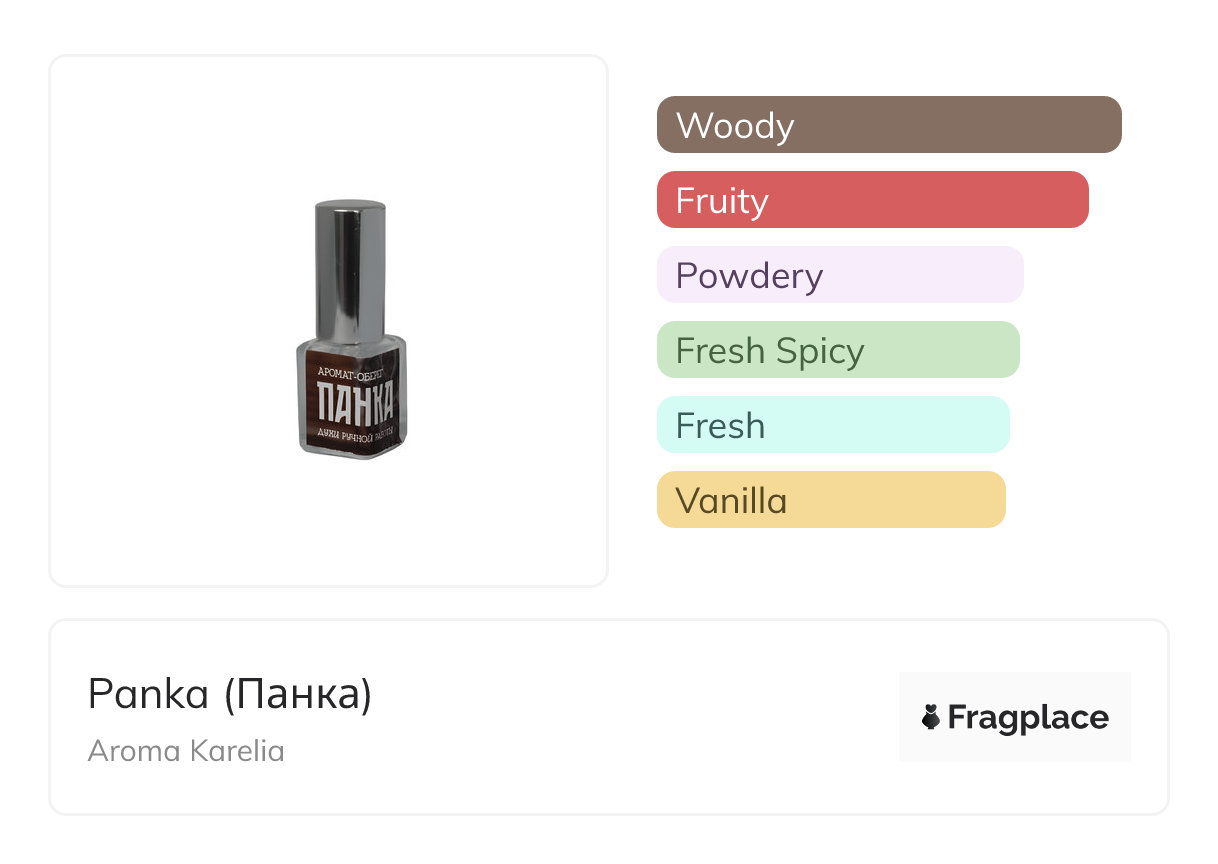This screenshot has width=1218, height=864.
Task: Click the "Powdery" text label
Action: [x=749, y=276]
